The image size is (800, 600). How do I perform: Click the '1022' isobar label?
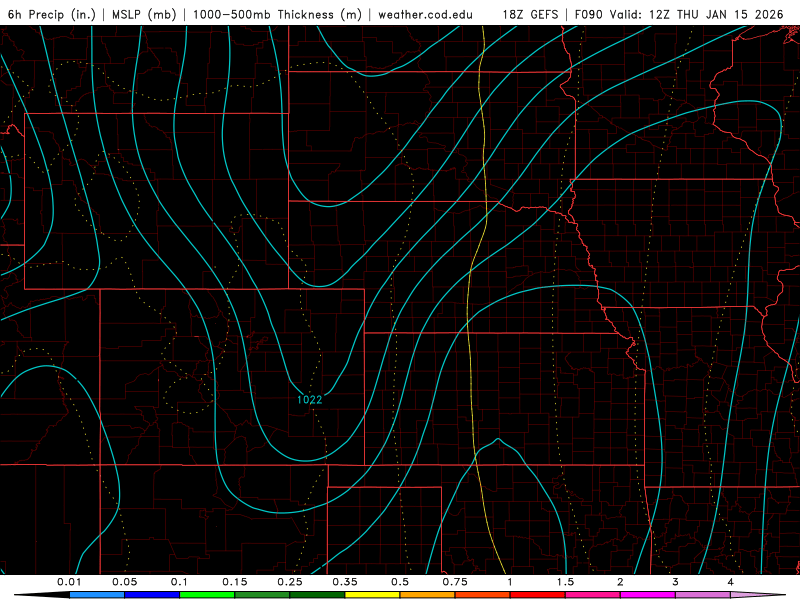click(x=310, y=399)
